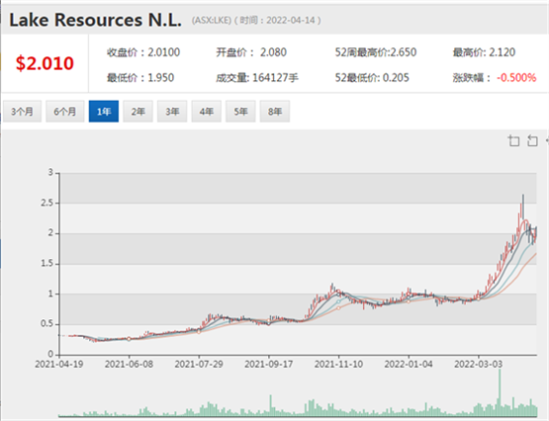Click the candlestick peak near 2.65
549x421 pixels.
[x=523, y=207]
